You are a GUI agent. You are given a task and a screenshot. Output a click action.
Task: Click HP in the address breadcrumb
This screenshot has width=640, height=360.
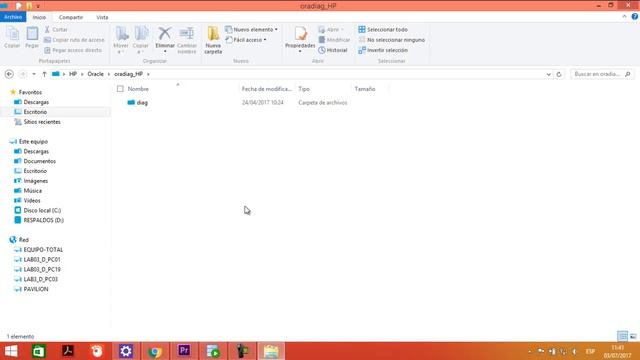pyautogui.click(x=73, y=74)
